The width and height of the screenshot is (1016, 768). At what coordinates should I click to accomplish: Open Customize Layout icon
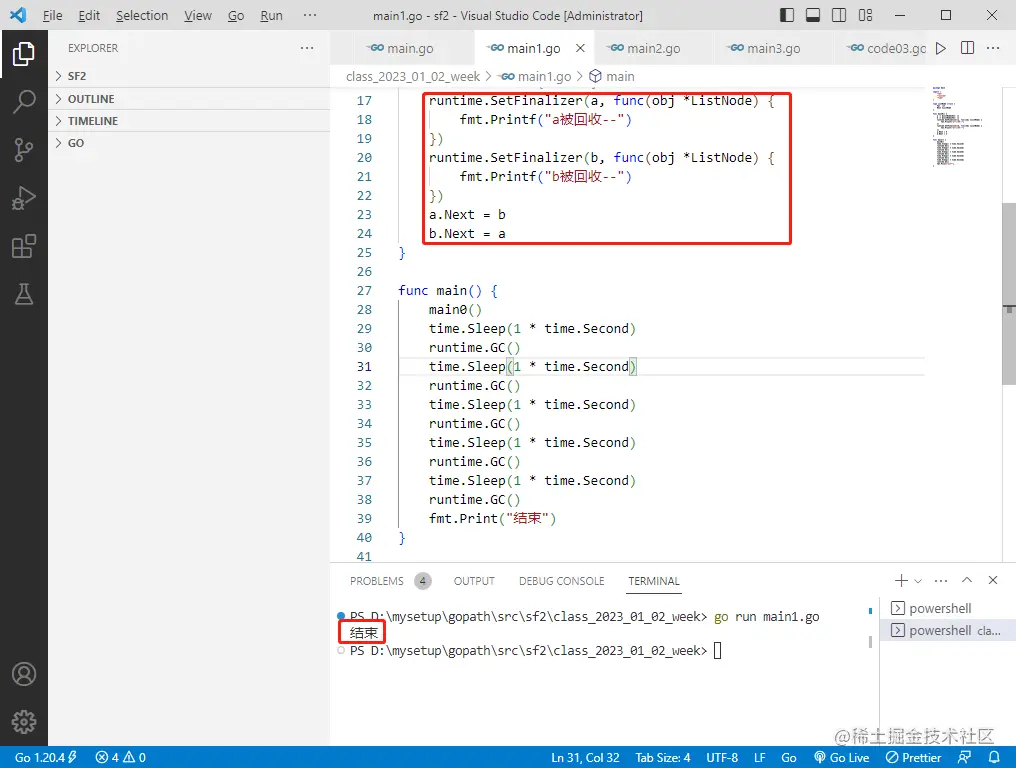[x=865, y=15]
